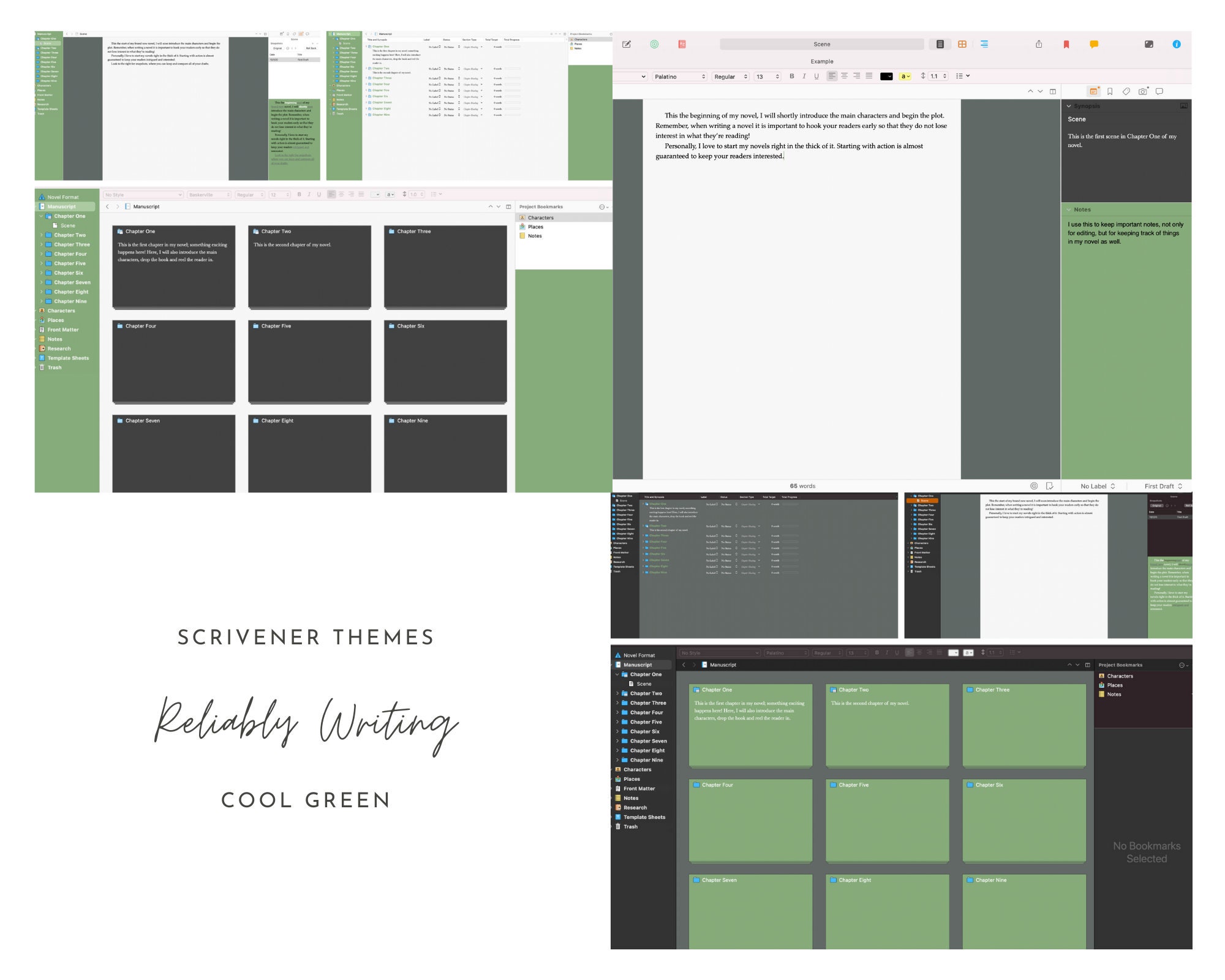The width and height of the screenshot is (1225, 980).
Task: Go to next document with down arrow
Action: pyautogui.click(x=1040, y=91)
